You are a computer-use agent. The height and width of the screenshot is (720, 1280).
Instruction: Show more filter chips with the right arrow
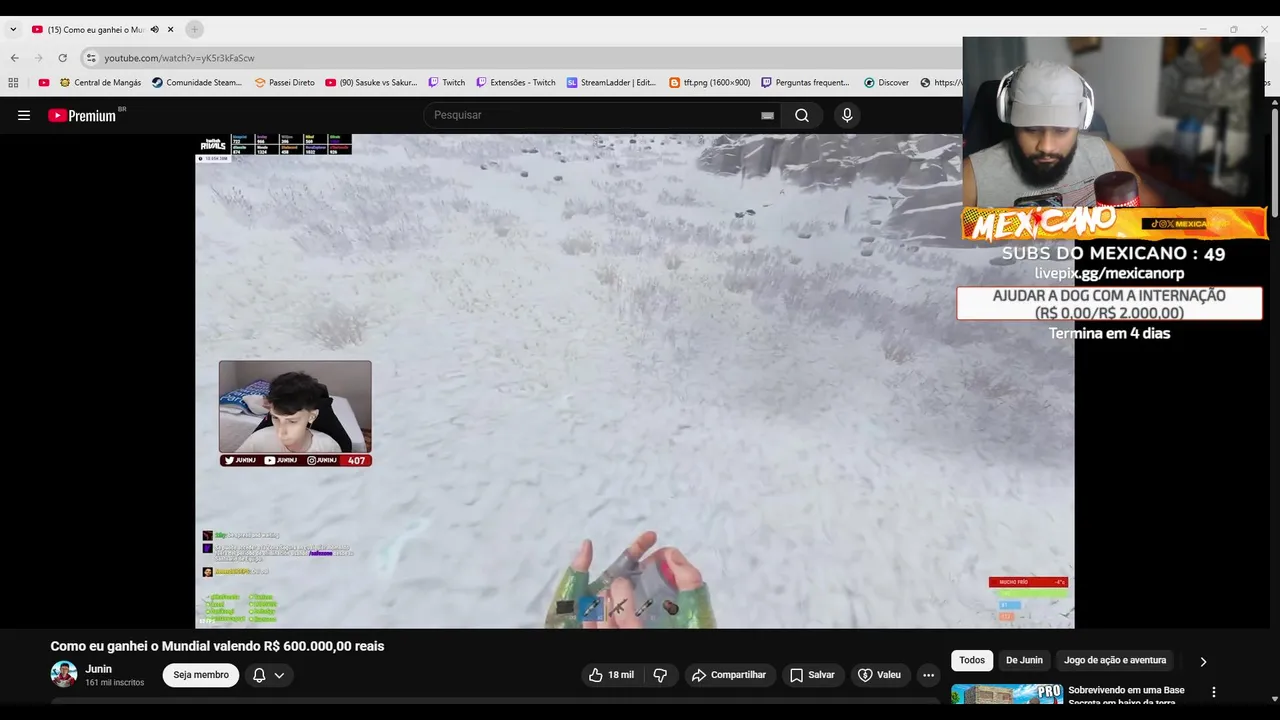click(1203, 661)
